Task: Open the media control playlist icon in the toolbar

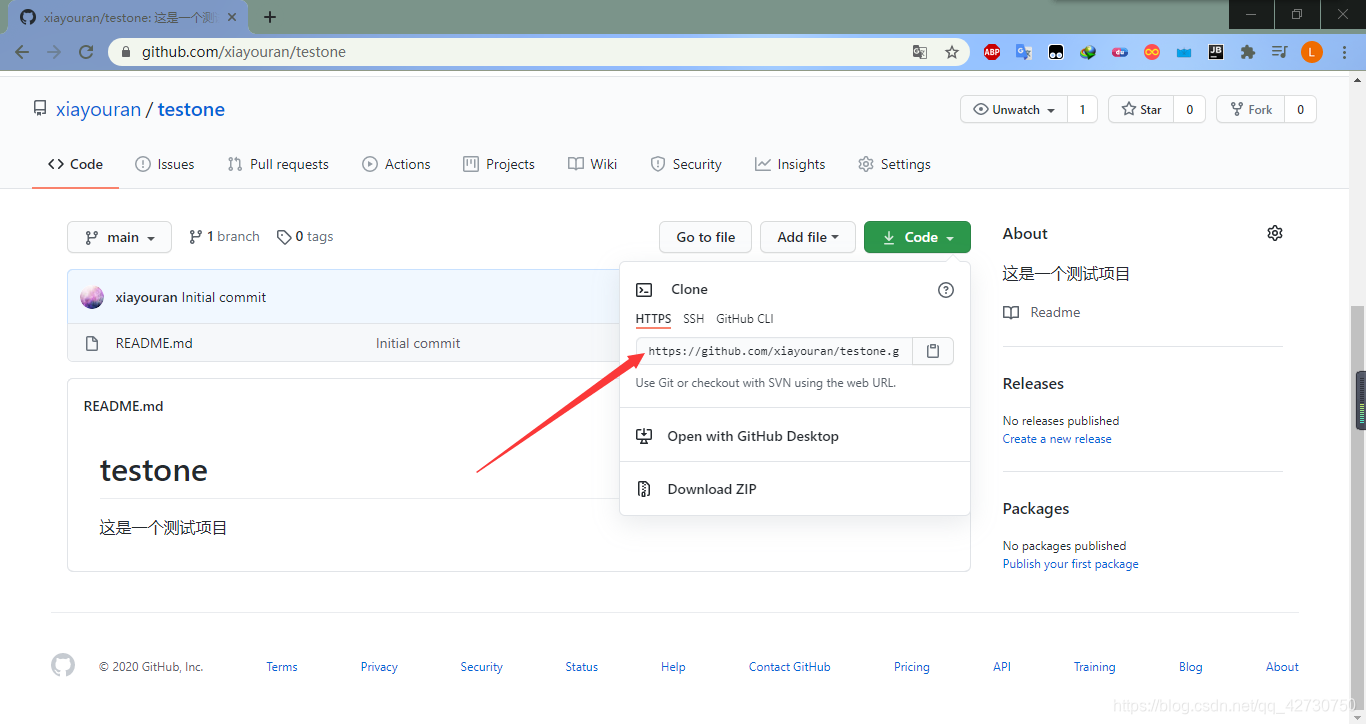Action: [x=1280, y=52]
